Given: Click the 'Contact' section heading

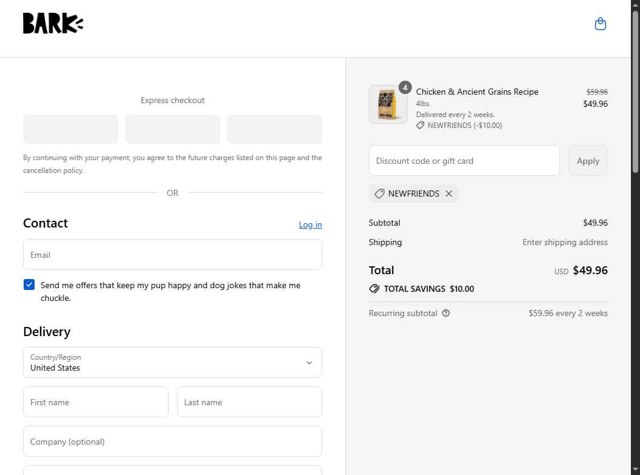Looking at the screenshot, I should pos(45,223).
